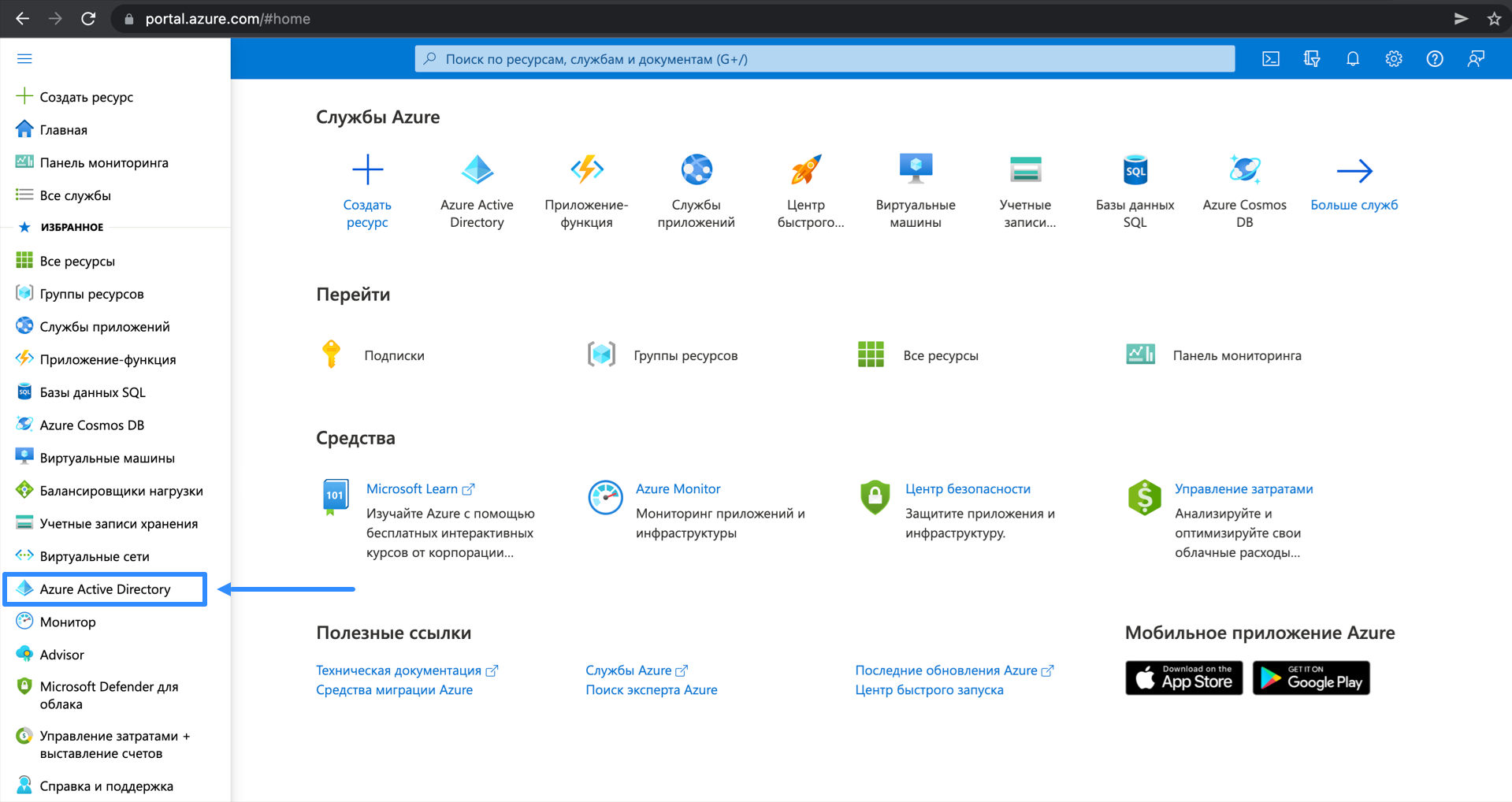Open the Центр безопасности link
The image size is (1512, 802).
968,489
